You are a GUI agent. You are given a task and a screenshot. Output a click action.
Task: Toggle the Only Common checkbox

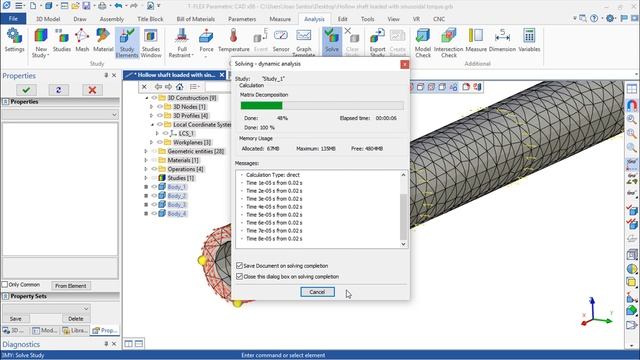click(5, 284)
